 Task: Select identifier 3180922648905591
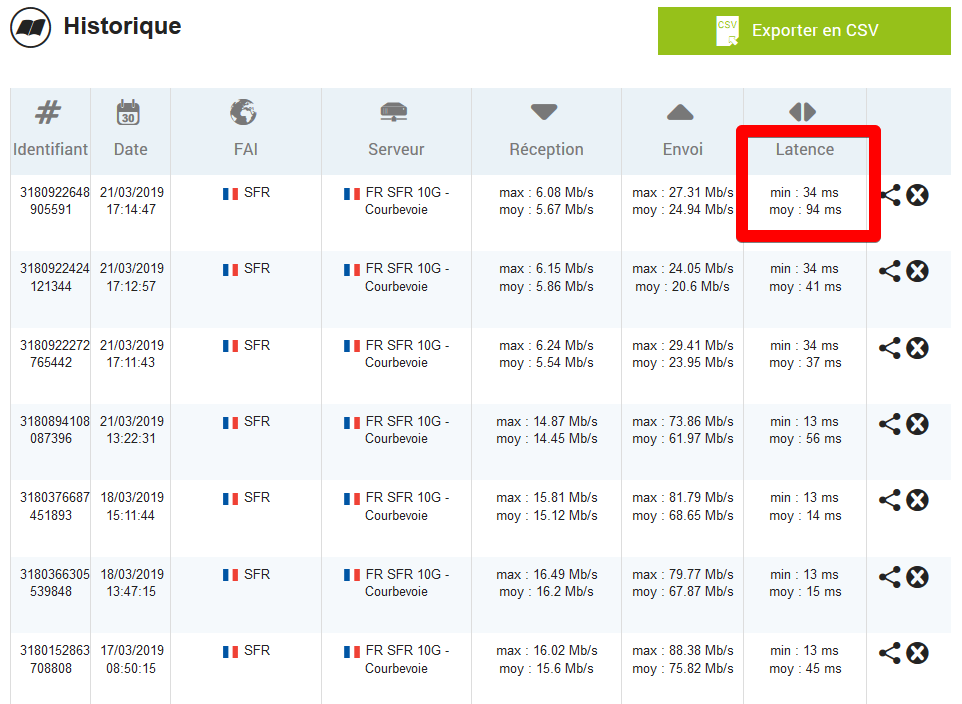(x=54, y=201)
